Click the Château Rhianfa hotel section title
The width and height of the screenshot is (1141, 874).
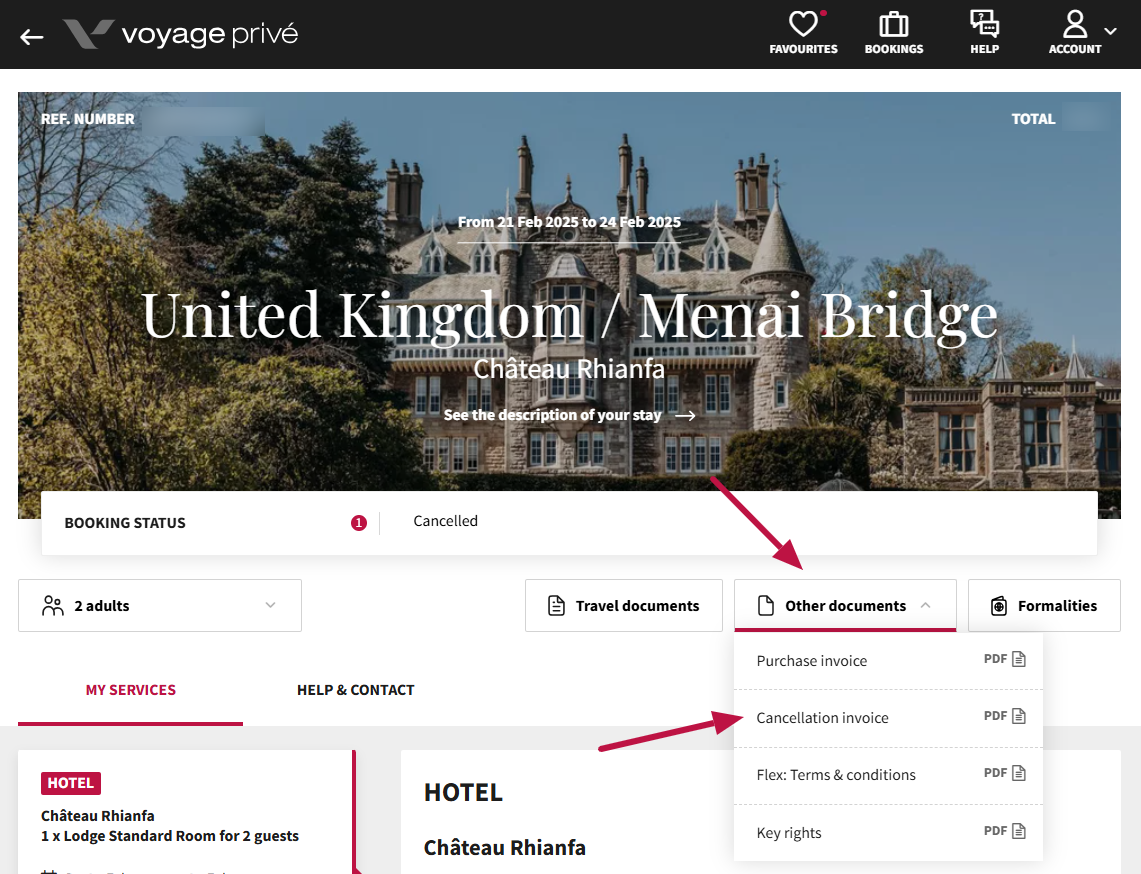tap(505, 848)
